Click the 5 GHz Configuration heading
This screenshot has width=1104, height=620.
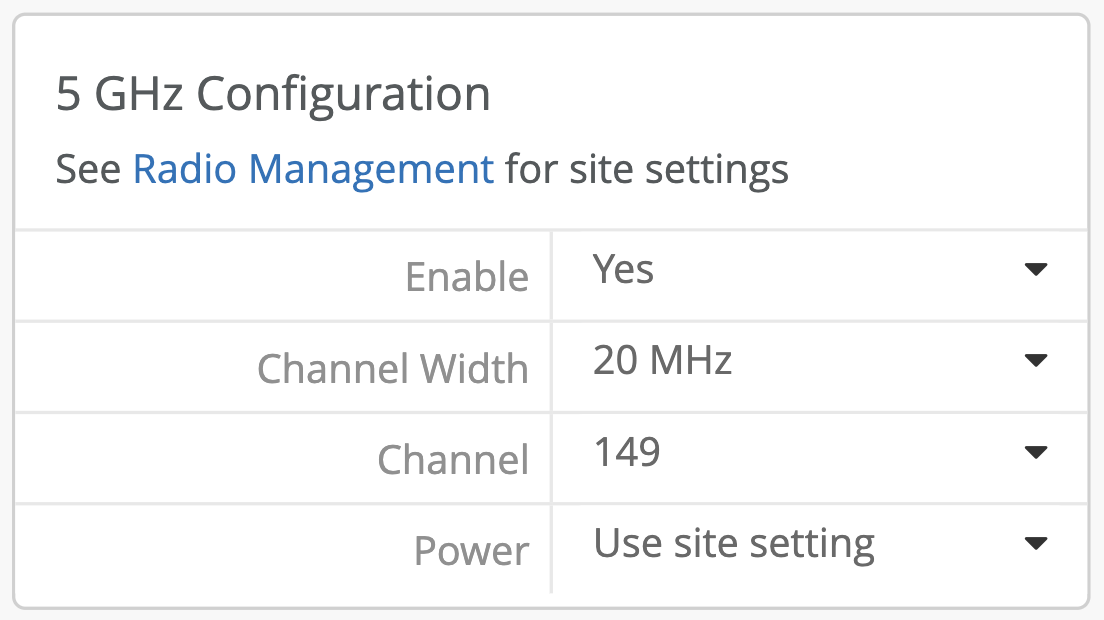click(x=272, y=94)
